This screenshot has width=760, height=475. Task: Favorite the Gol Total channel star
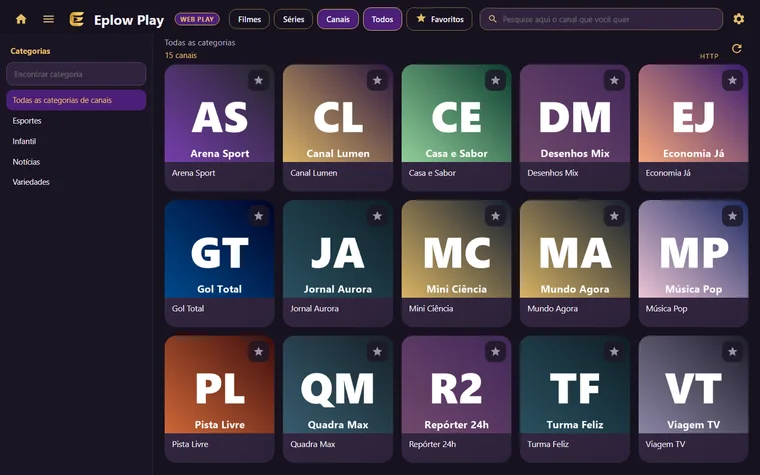(259, 216)
